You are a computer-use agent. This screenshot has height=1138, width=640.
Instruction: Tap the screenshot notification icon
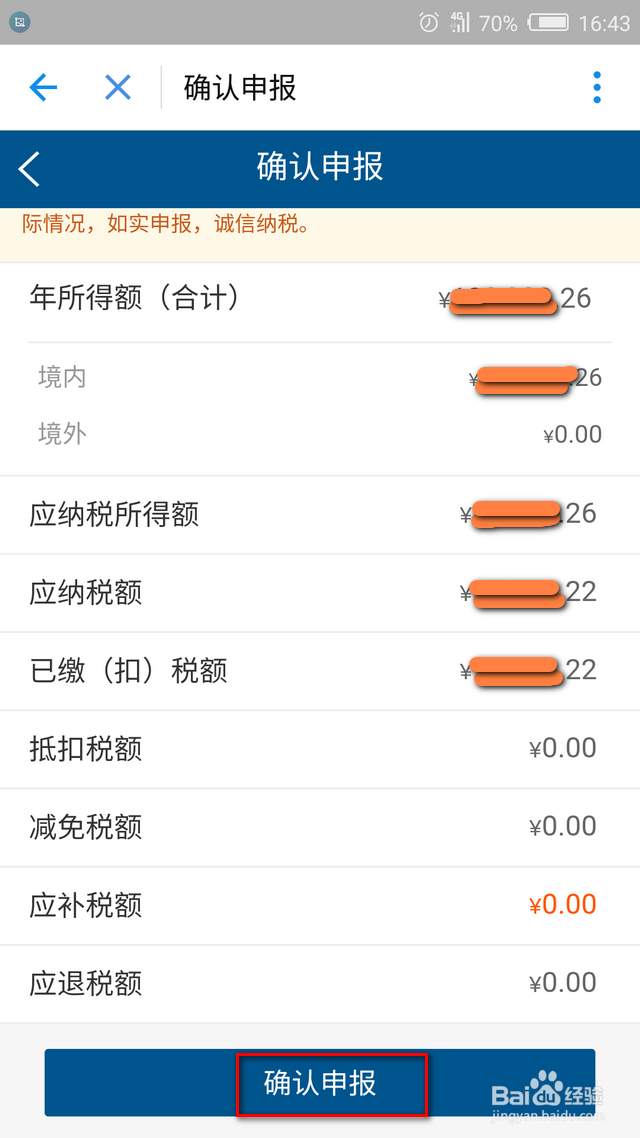[21, 22]
